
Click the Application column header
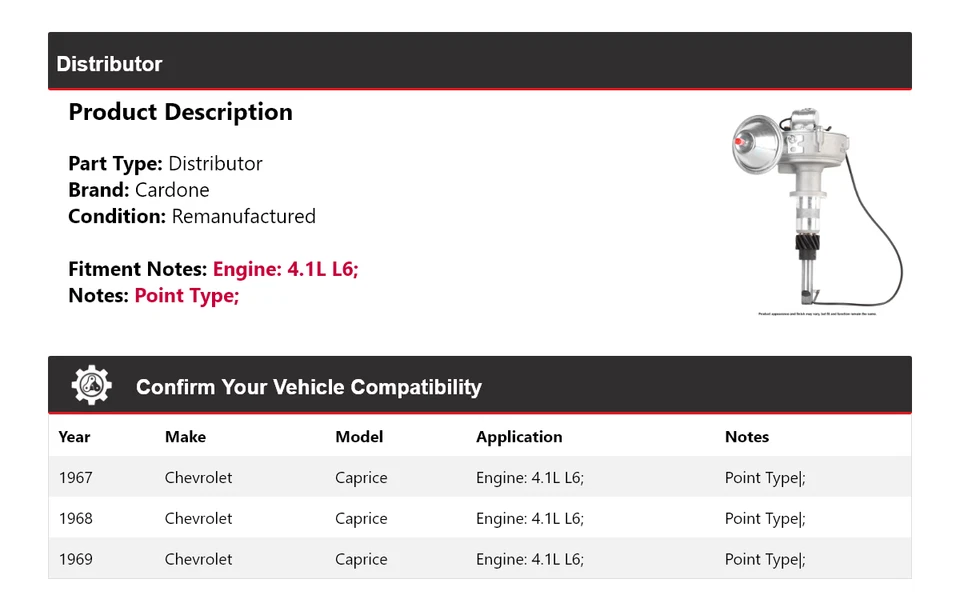click(x=519, y=437)
